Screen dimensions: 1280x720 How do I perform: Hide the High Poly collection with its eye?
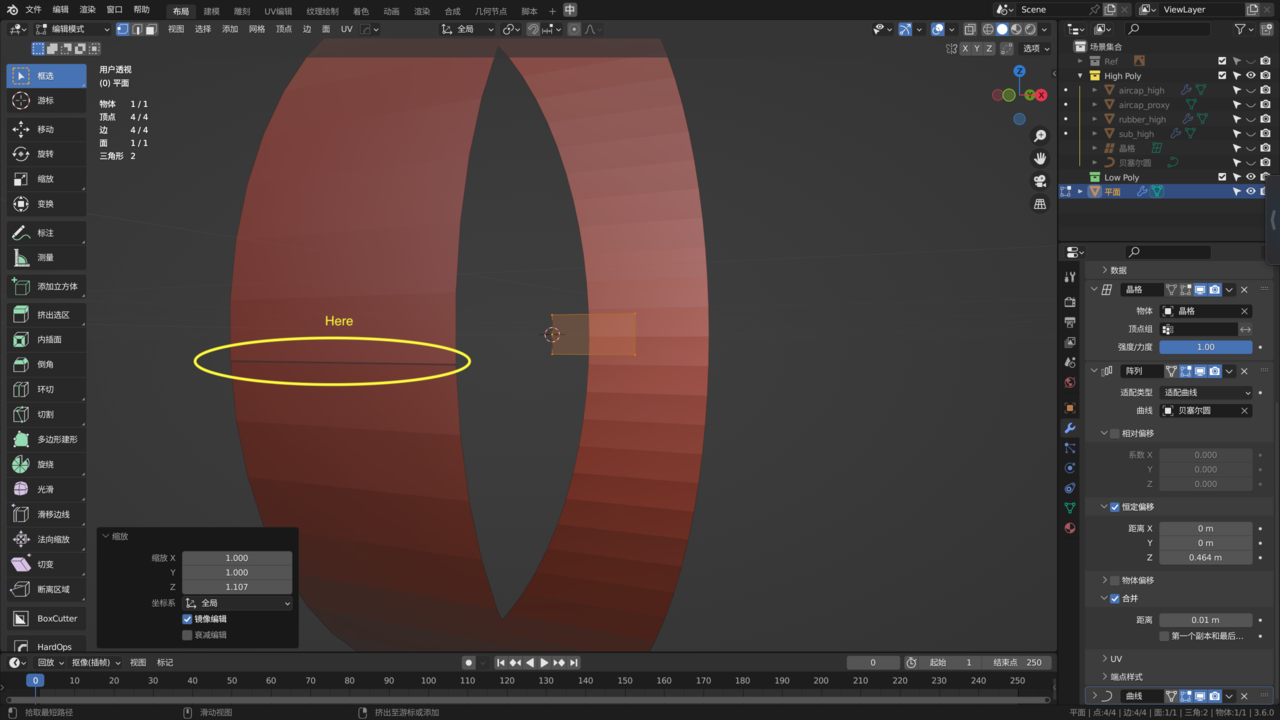pyautogui.click(x=1250, y=76)
